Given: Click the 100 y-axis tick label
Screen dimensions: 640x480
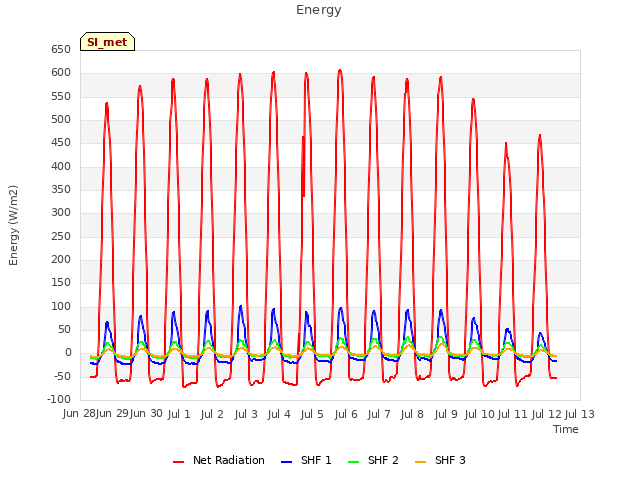Looking at the screenshot, I should pyautogui.click(x=61, y=306).
